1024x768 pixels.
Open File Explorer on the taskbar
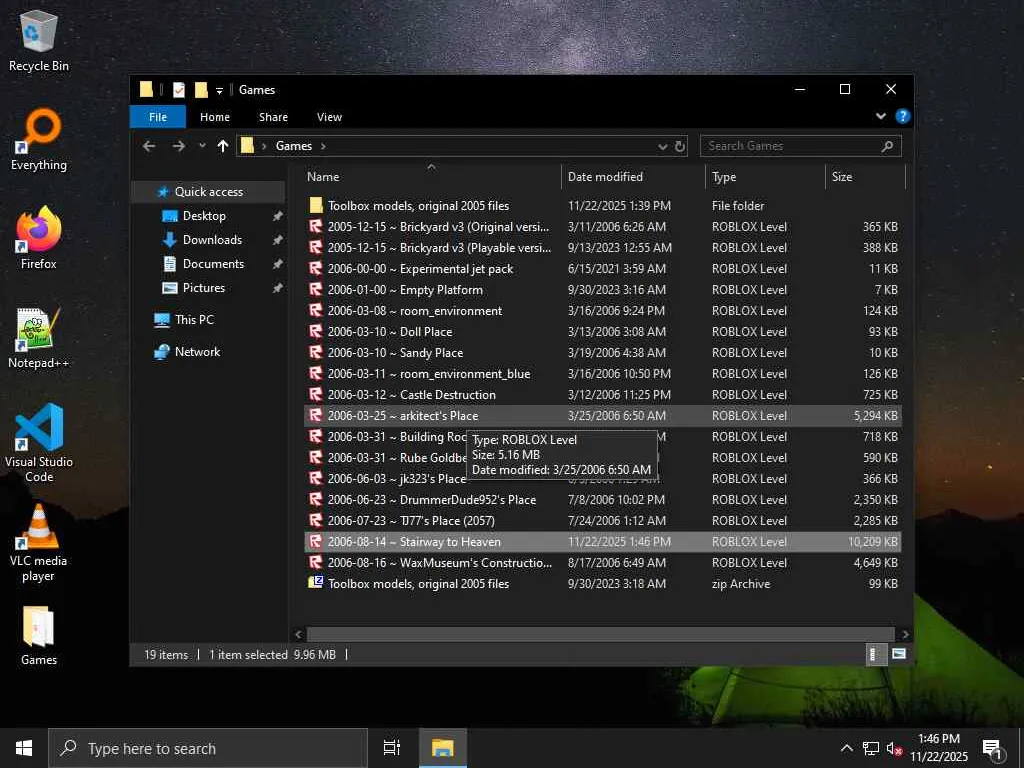[x=442, y=748]
